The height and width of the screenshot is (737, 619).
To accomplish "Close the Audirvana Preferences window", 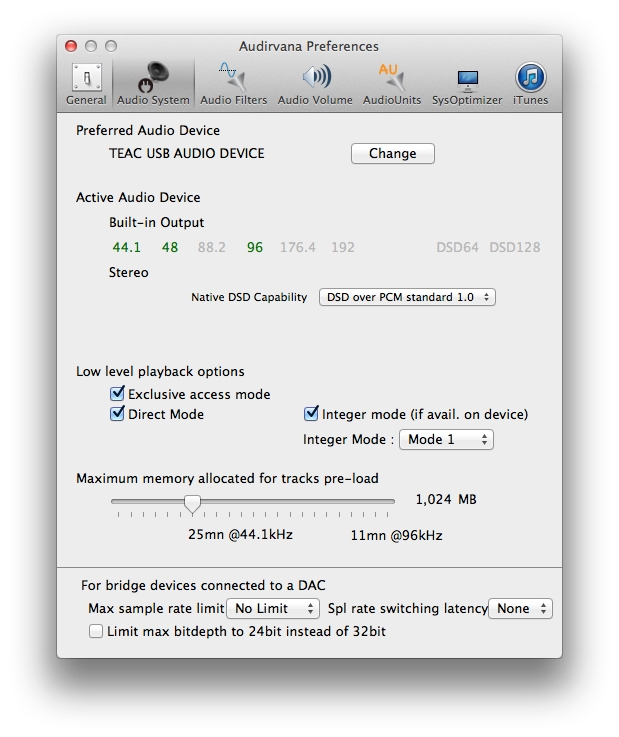I will [x=71, y=46].
